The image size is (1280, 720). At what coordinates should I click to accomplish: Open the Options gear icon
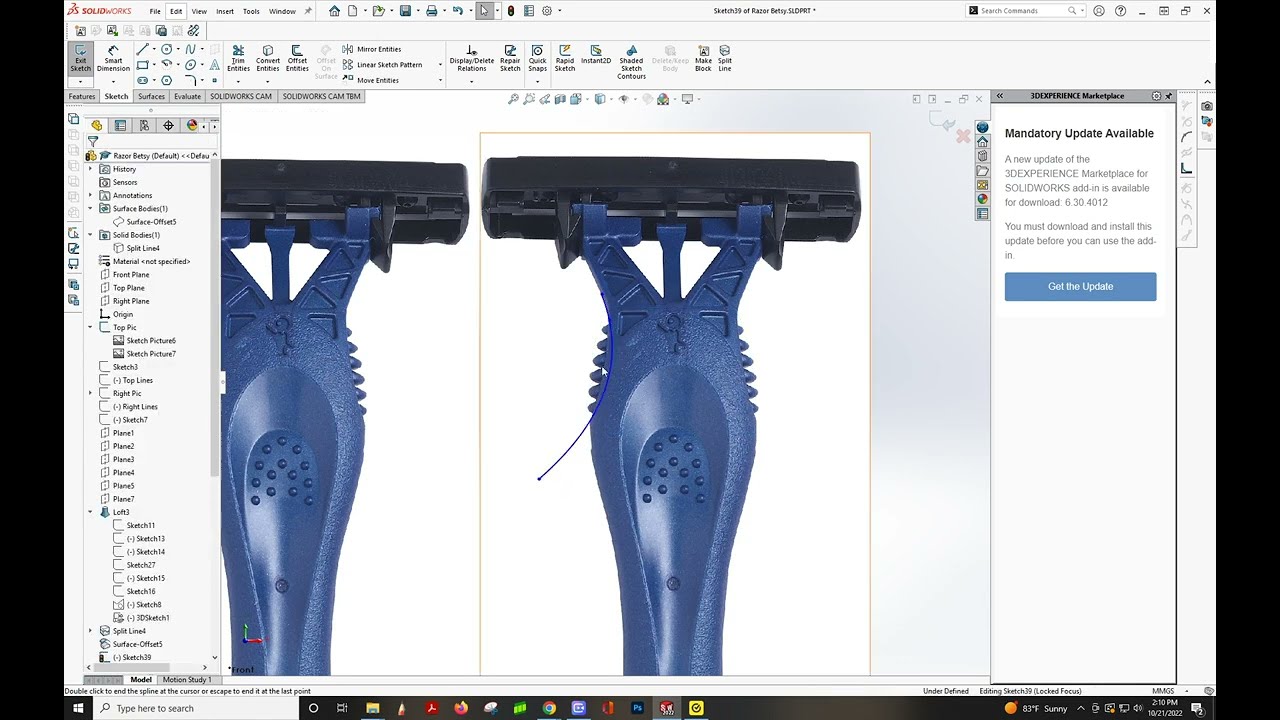pos(547,11)
